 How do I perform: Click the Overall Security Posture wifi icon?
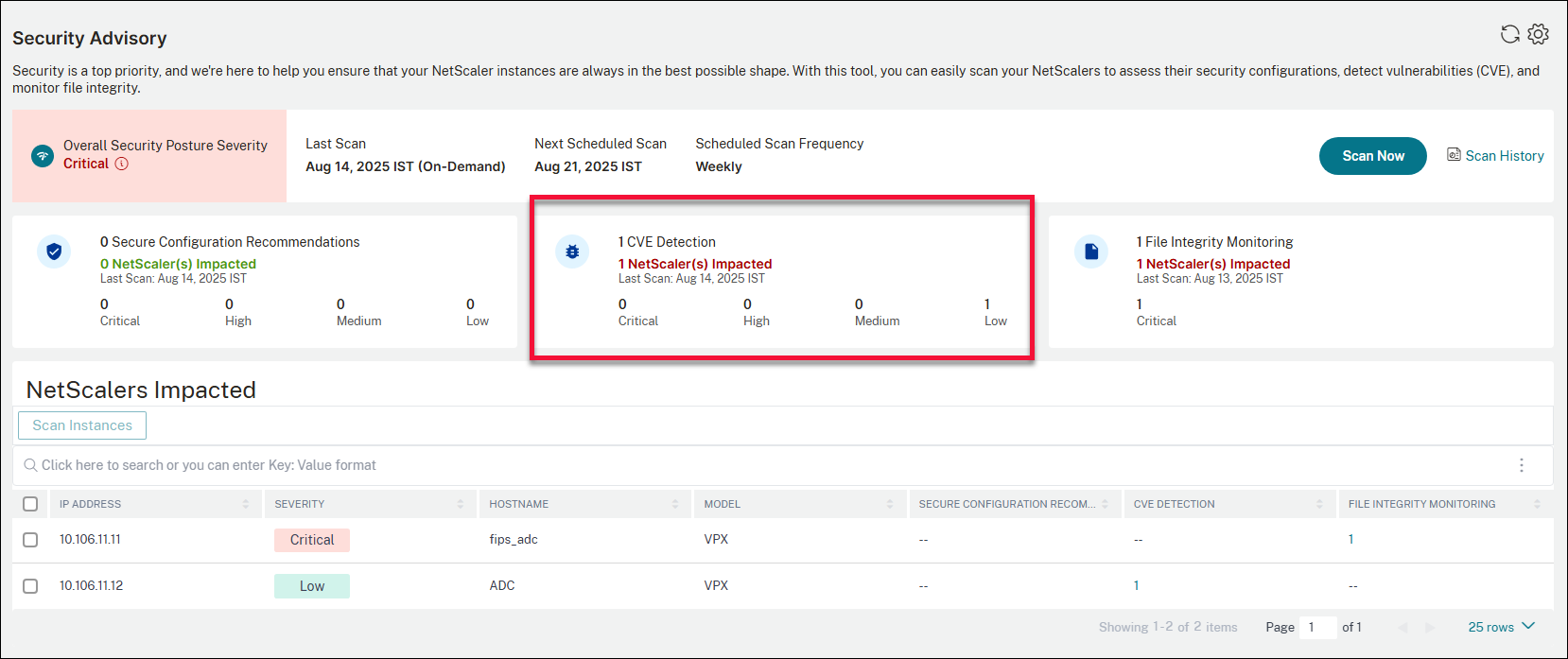pyautogui.click(x=43, y=156)
